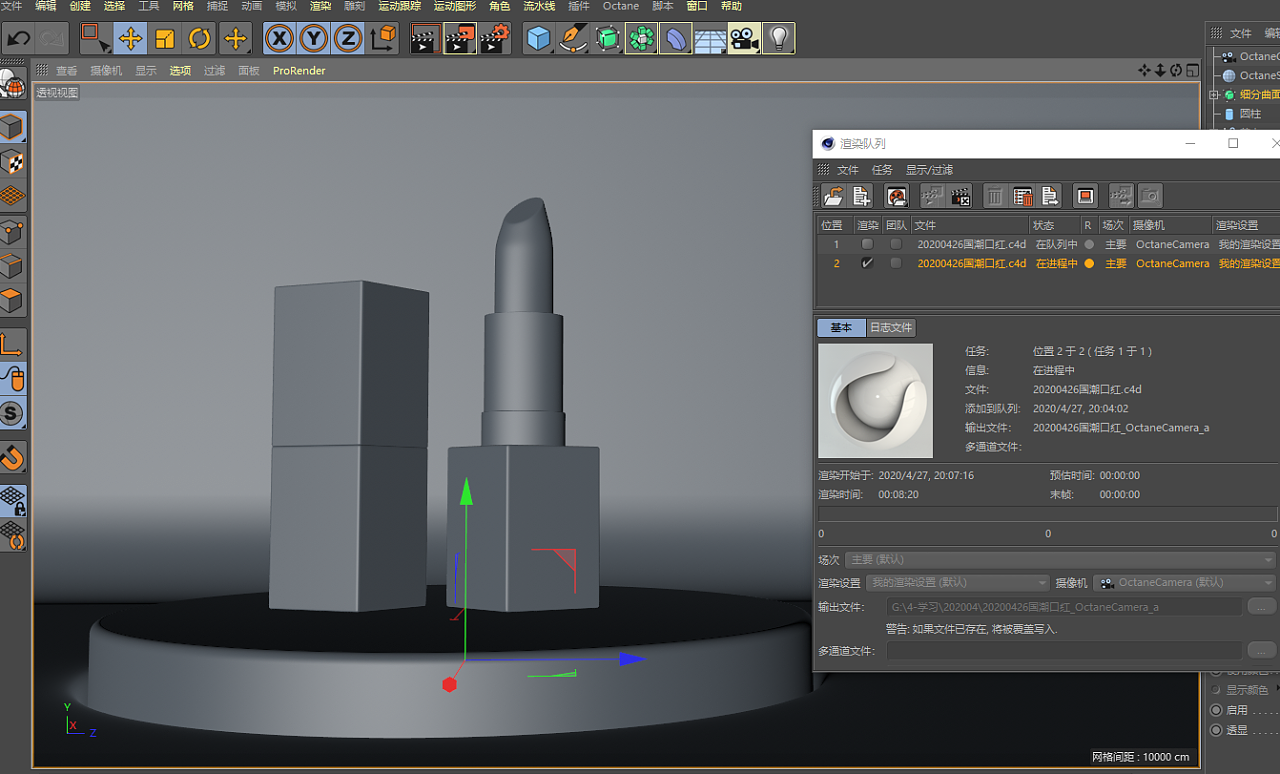Screen dimensions: 1280x774
Task: Select the orange in-progress queue row 2 file
Action: coord(972,264)
